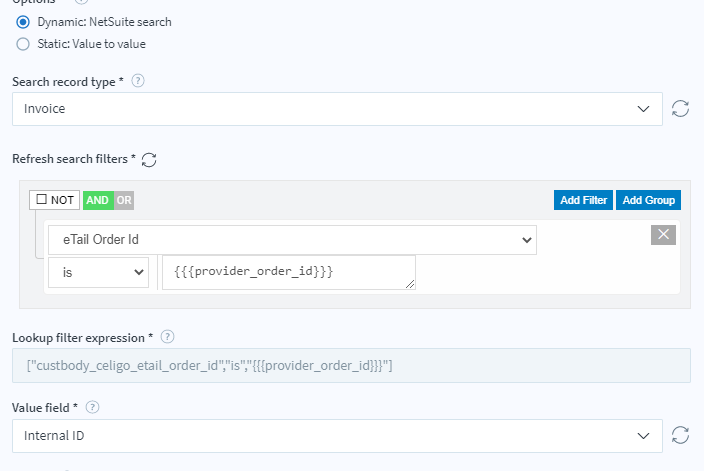Select Dynamic: NetSuite search radio option
This screenshot has width=704, height=471.
pos(23,22)
